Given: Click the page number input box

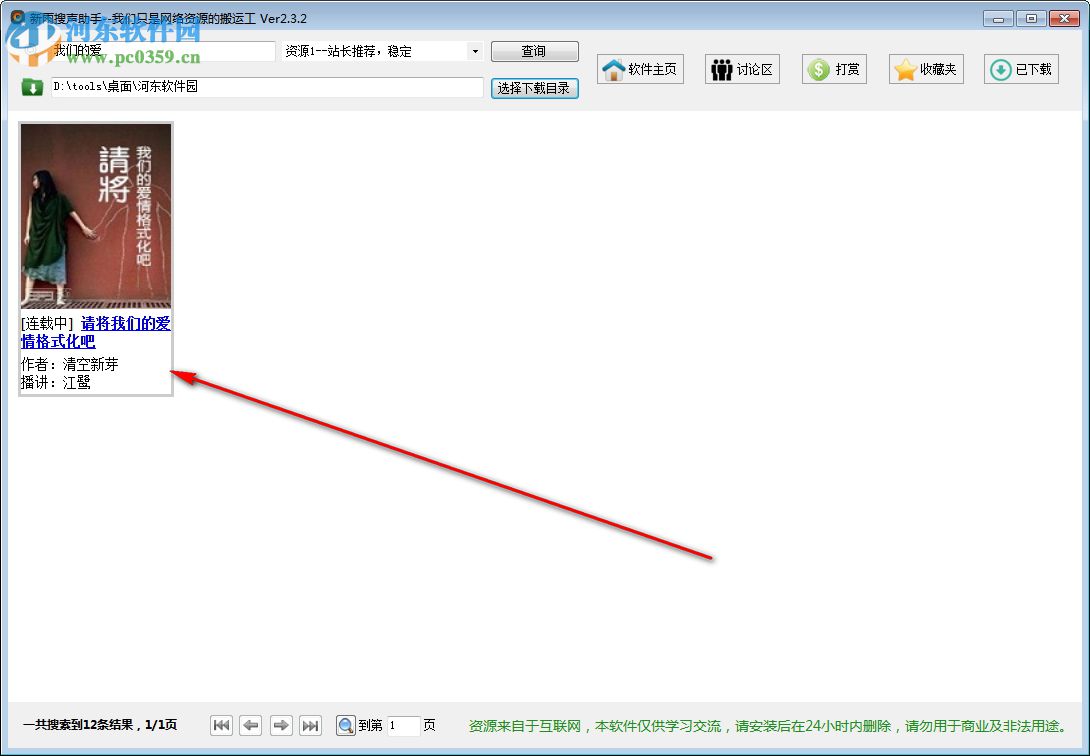Looking at the screenshot, I should 403,725.
